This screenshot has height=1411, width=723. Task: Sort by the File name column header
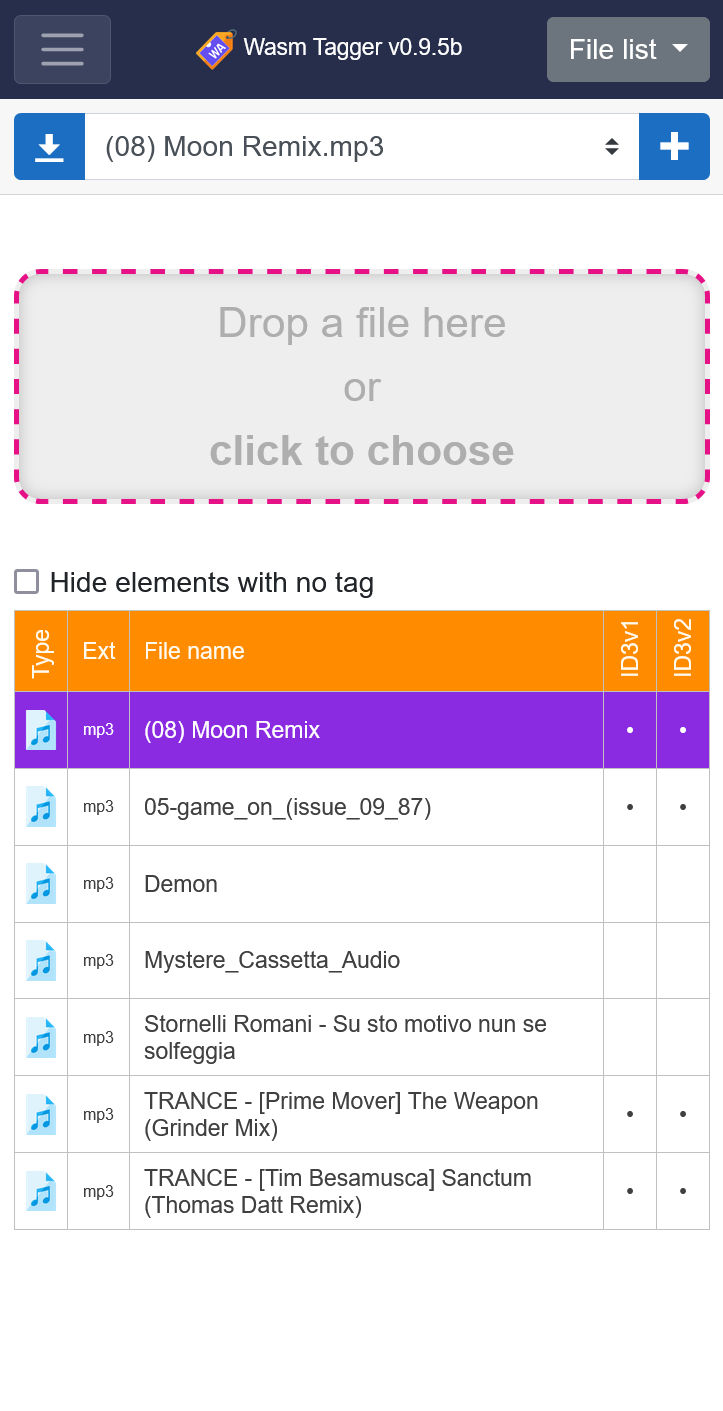tap(194, 651)
